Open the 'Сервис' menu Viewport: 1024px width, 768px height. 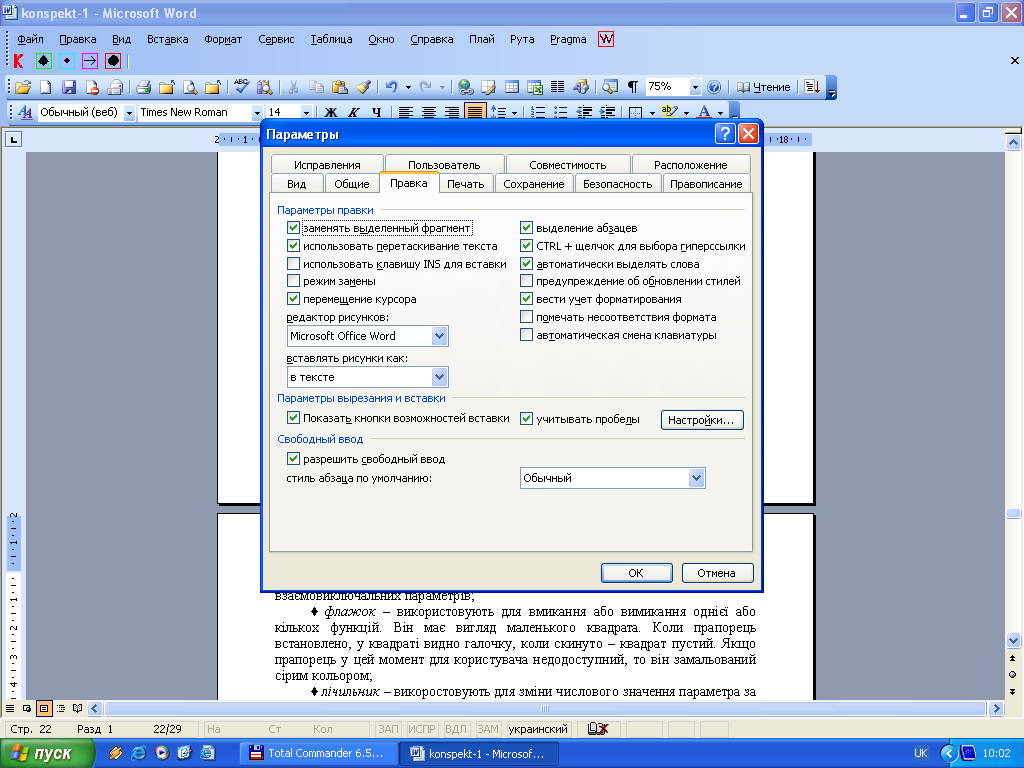(276, 39)
